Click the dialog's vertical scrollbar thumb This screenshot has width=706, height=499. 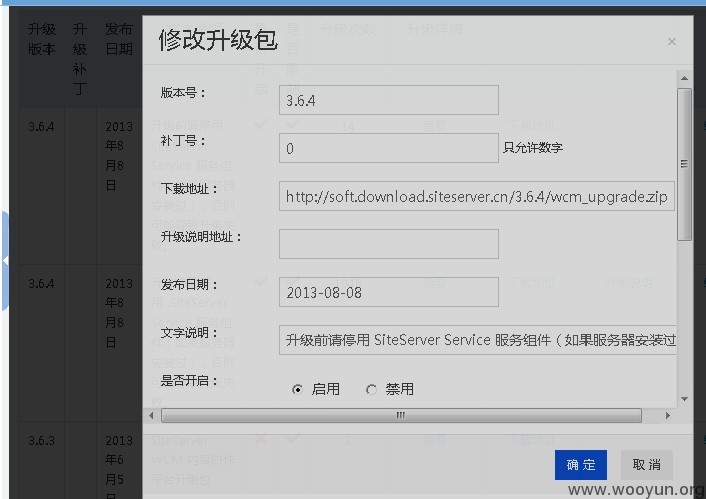point(684,164)
